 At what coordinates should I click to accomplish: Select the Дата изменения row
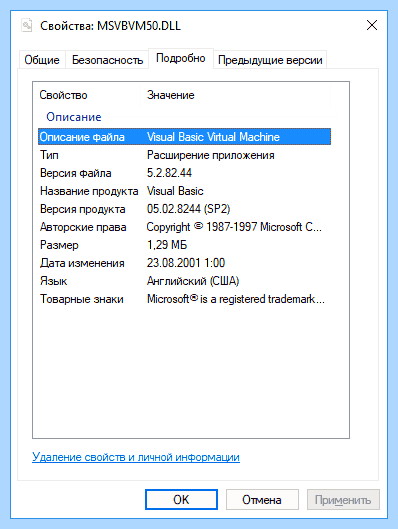[184, 263]
